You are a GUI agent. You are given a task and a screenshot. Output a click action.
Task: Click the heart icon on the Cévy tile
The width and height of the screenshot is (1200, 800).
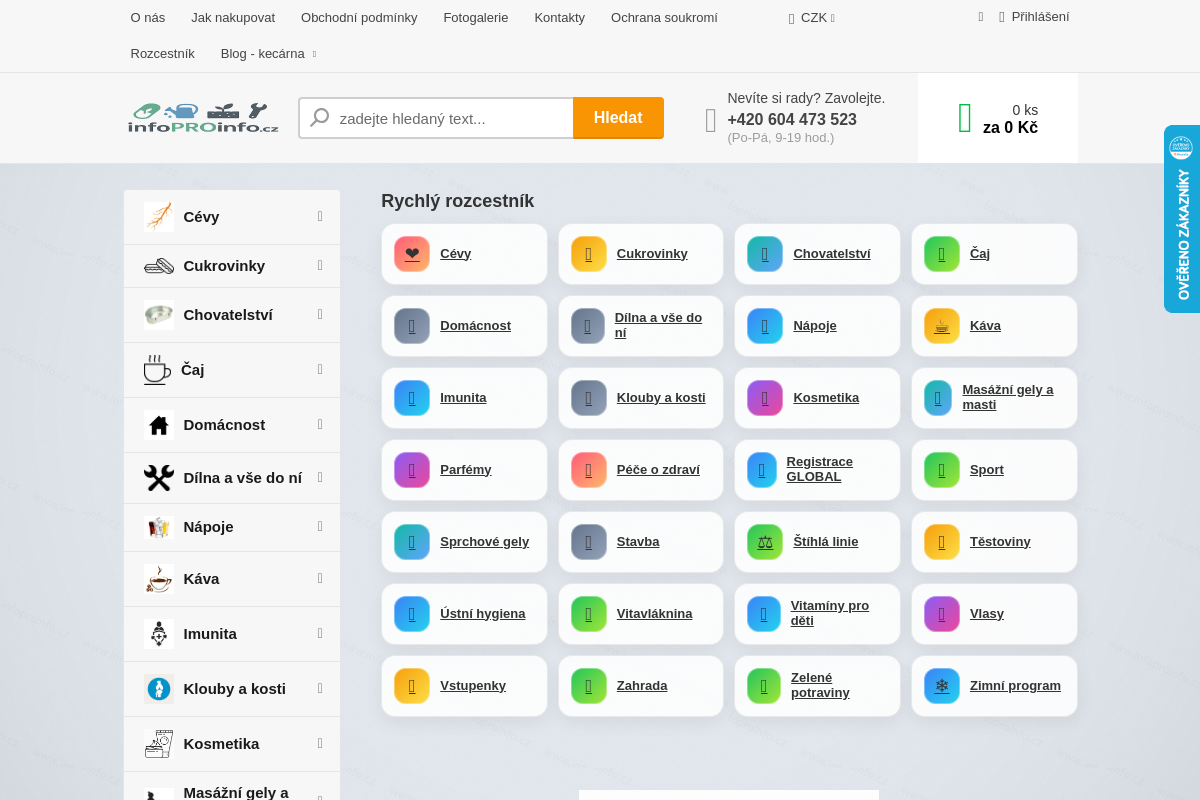point(412,254)
